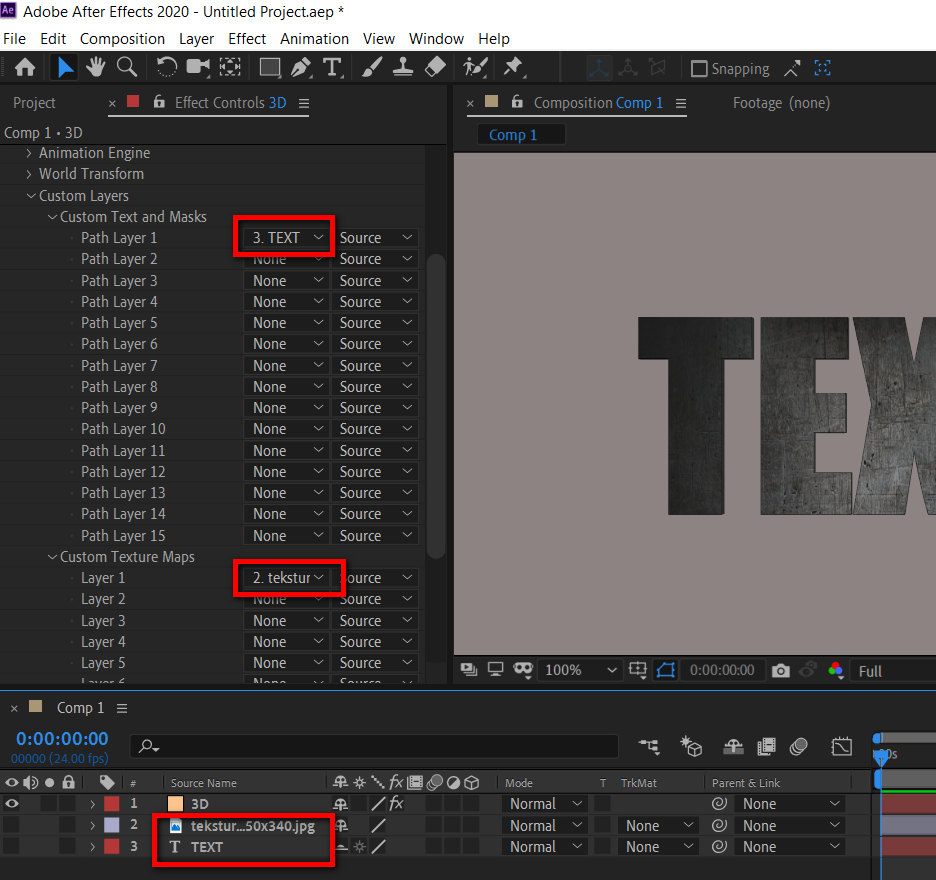936x880 pixels.
Task: Collapse the Custom Texture Maps group
Action: (x=53, y=557)
